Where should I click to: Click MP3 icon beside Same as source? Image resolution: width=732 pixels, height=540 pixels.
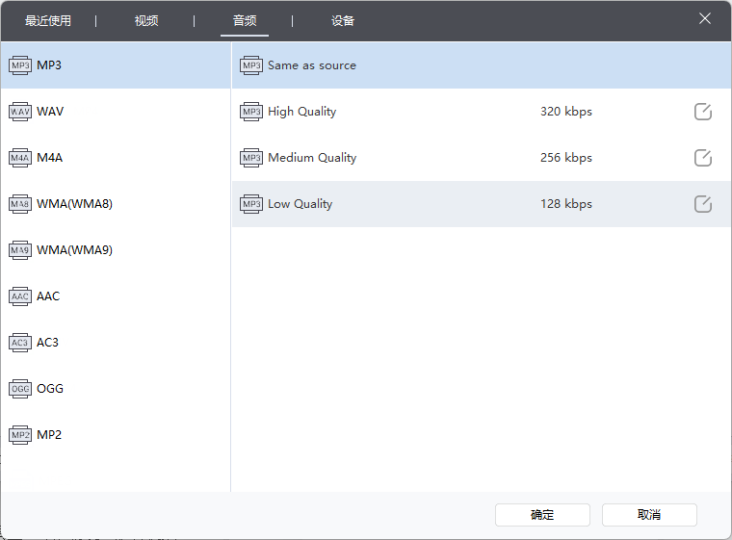point(251,65)
